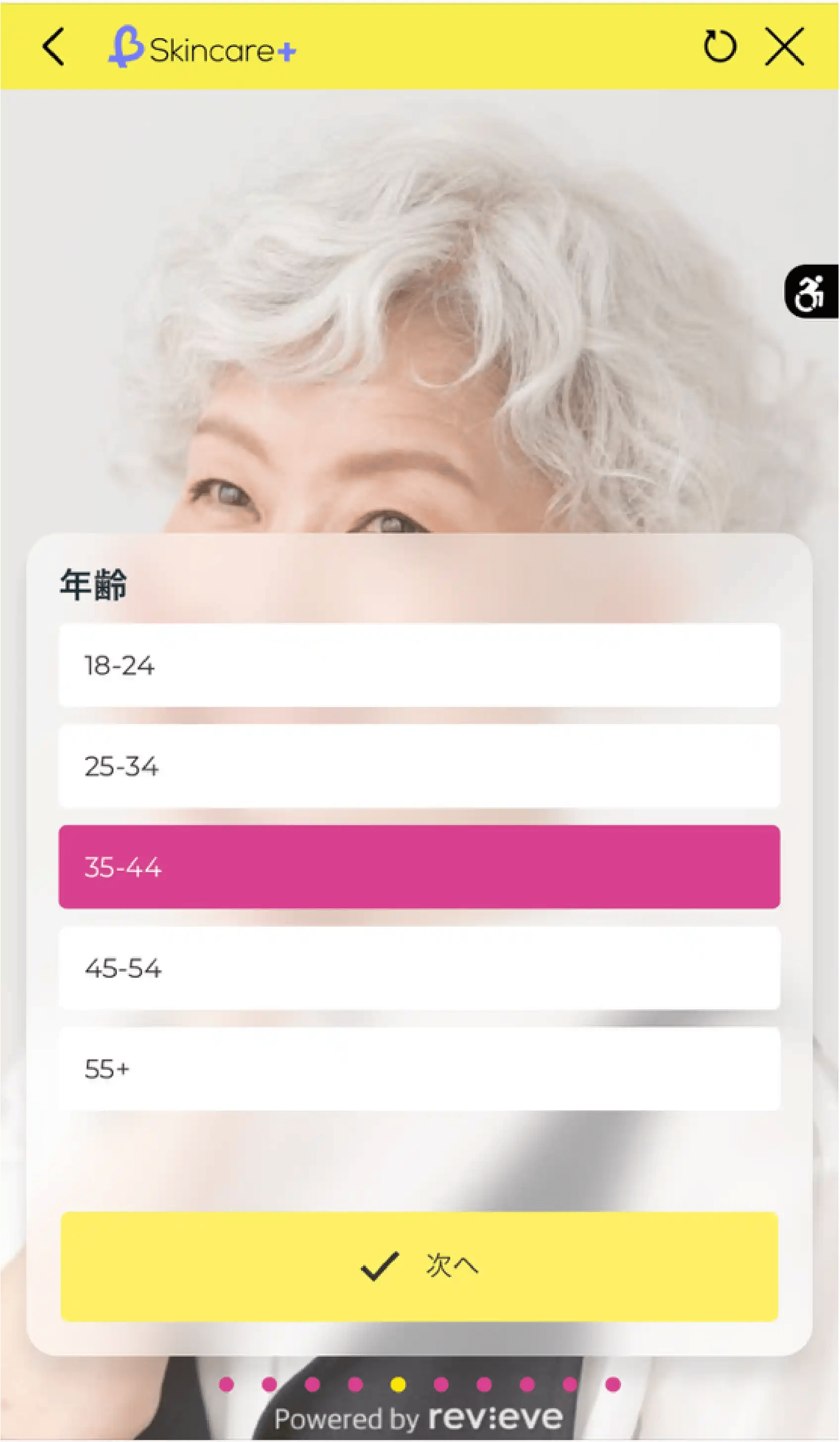Pick the 45-54 age group
The width and height of the screenshot is (840, 1442).
[420, 969]
